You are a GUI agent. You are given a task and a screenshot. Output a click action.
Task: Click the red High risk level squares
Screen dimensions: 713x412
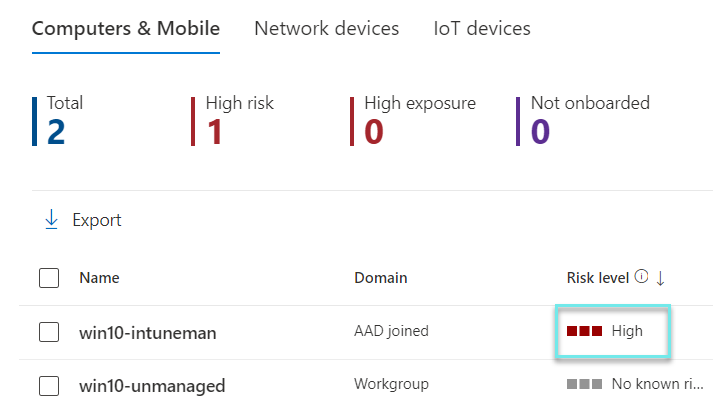click(584, 331)
